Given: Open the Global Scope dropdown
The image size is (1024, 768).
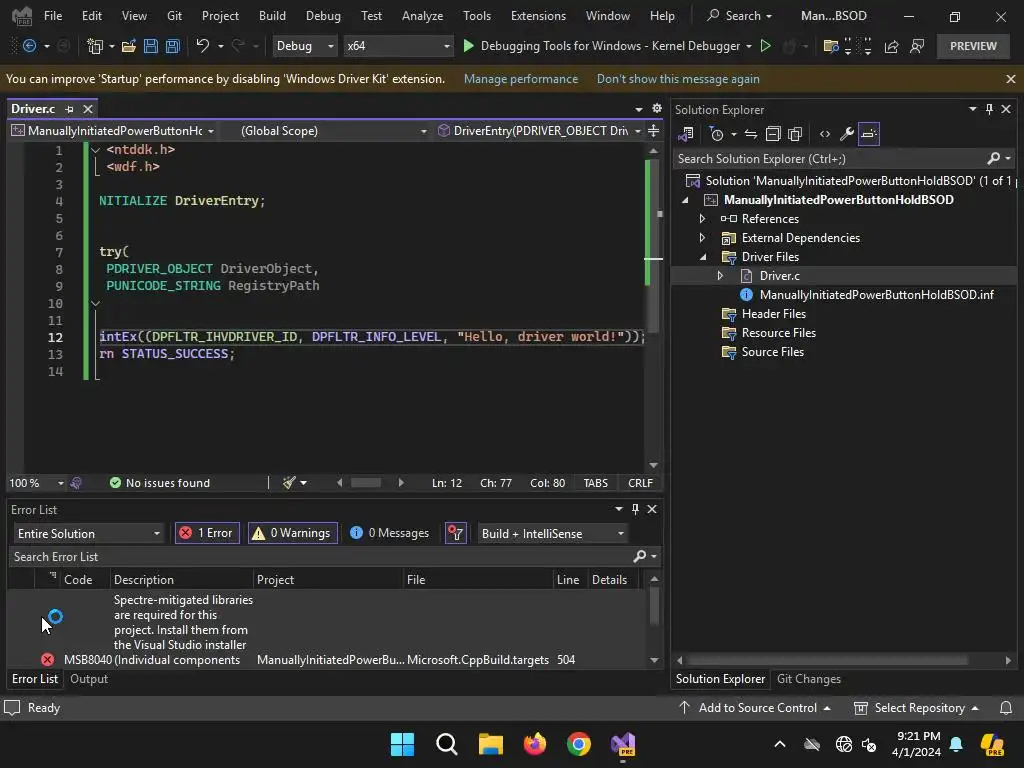Looking at the screenshot, I should pyautogui.click(x=332, y=131).
